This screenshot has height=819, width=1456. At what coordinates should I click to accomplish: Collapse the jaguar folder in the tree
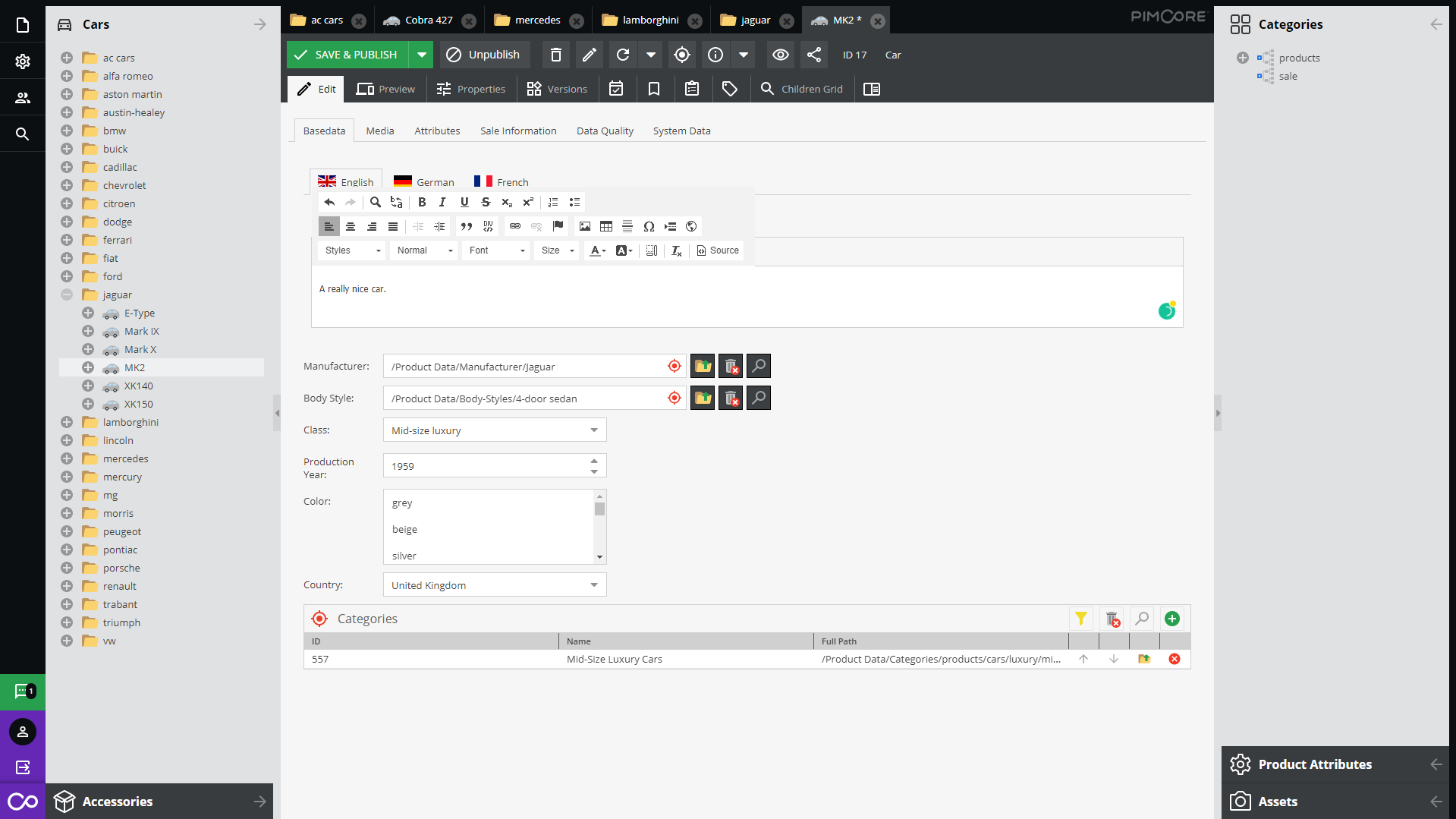[67, 295]
